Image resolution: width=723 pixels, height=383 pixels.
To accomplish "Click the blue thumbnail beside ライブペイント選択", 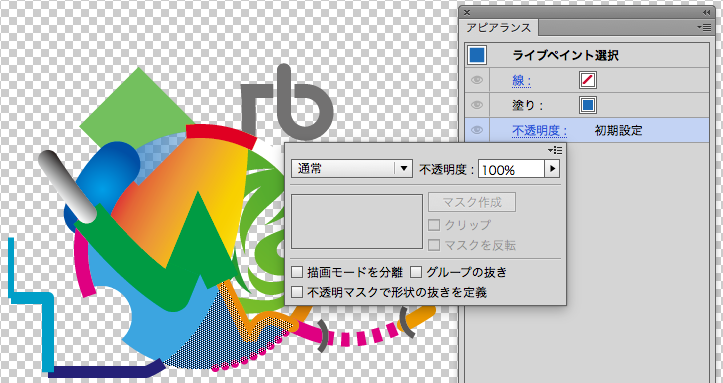I will pyautogui.click(x=477, y=55).
